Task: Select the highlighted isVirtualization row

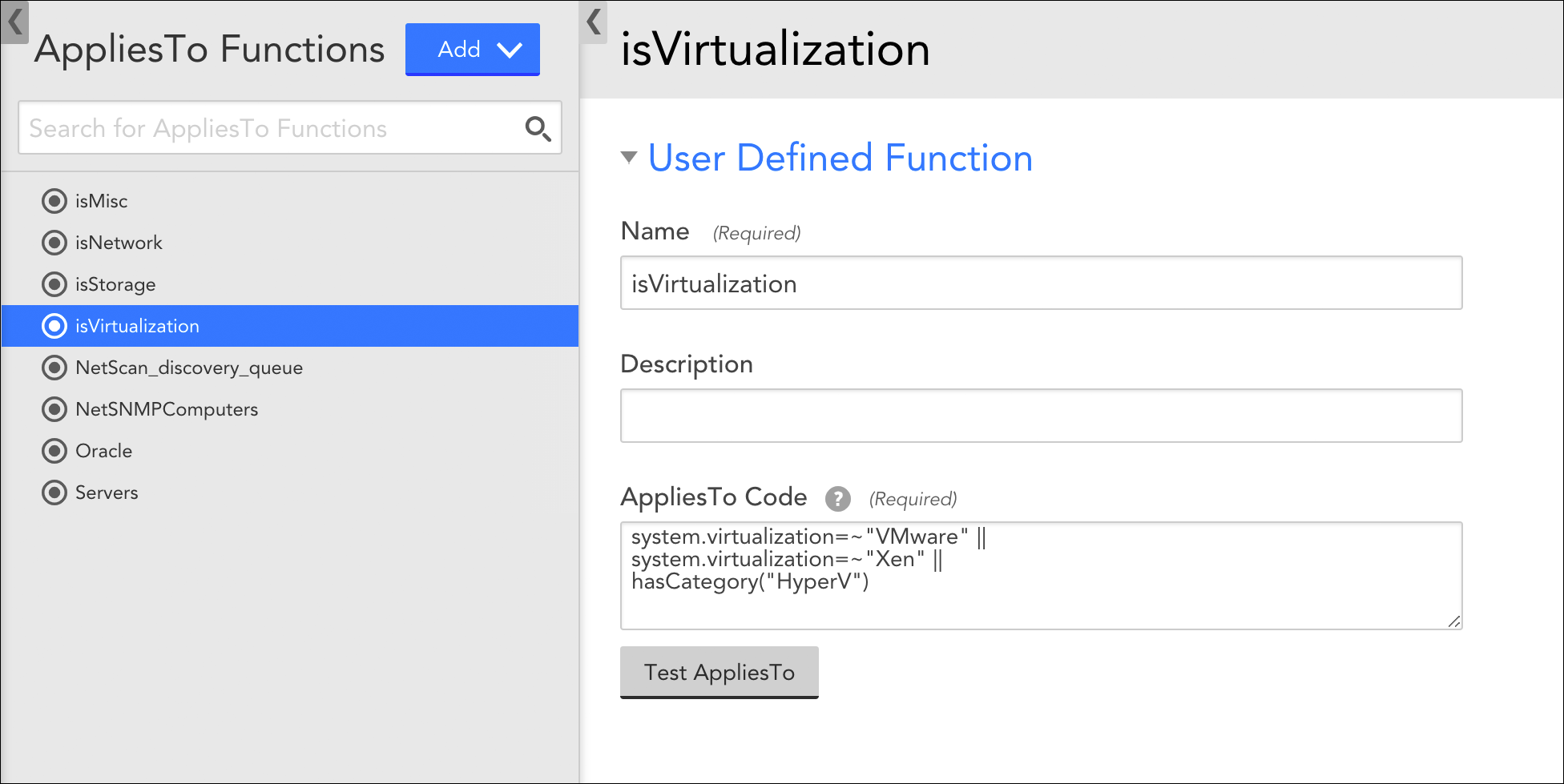Action: point(290,326)
